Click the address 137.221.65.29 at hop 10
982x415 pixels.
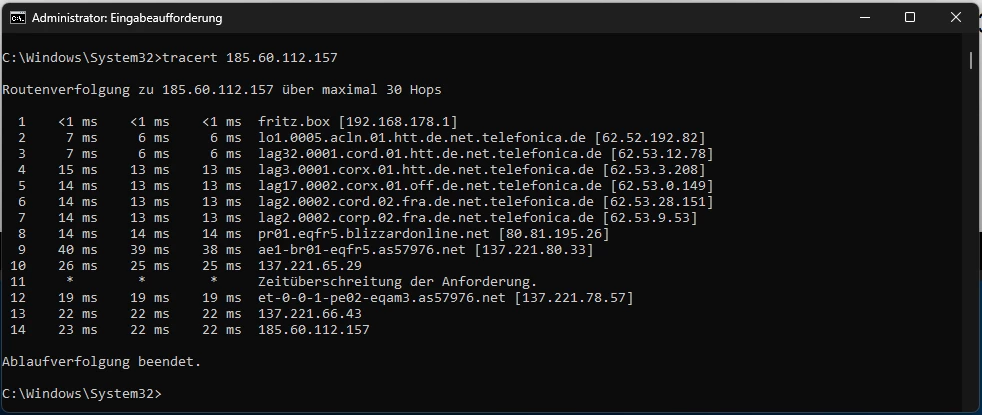tap(310, 265)
